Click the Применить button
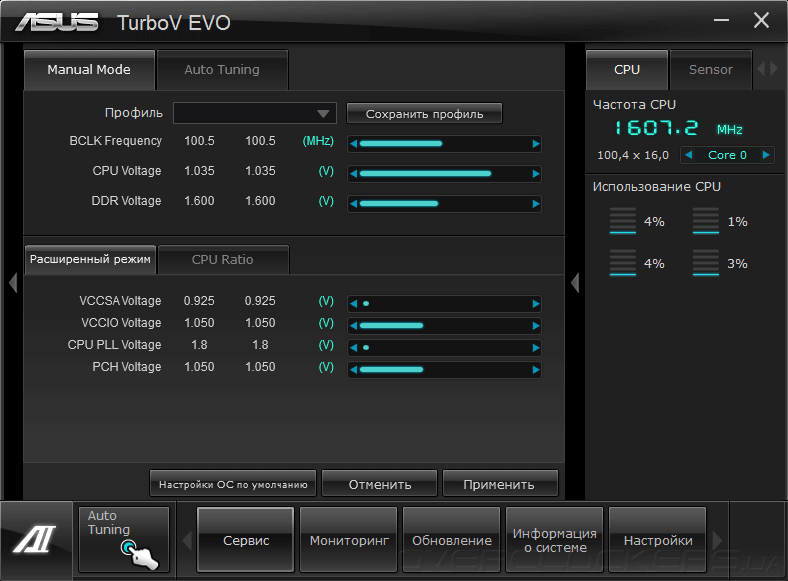Image resolution: width=788 pixels, height=581 pixels. pos(500,484)
